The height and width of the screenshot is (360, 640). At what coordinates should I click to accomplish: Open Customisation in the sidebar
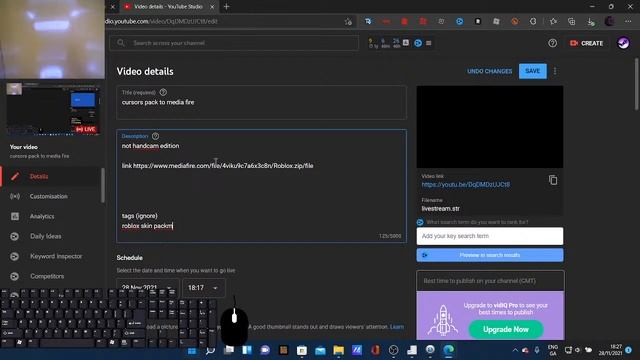50,196
